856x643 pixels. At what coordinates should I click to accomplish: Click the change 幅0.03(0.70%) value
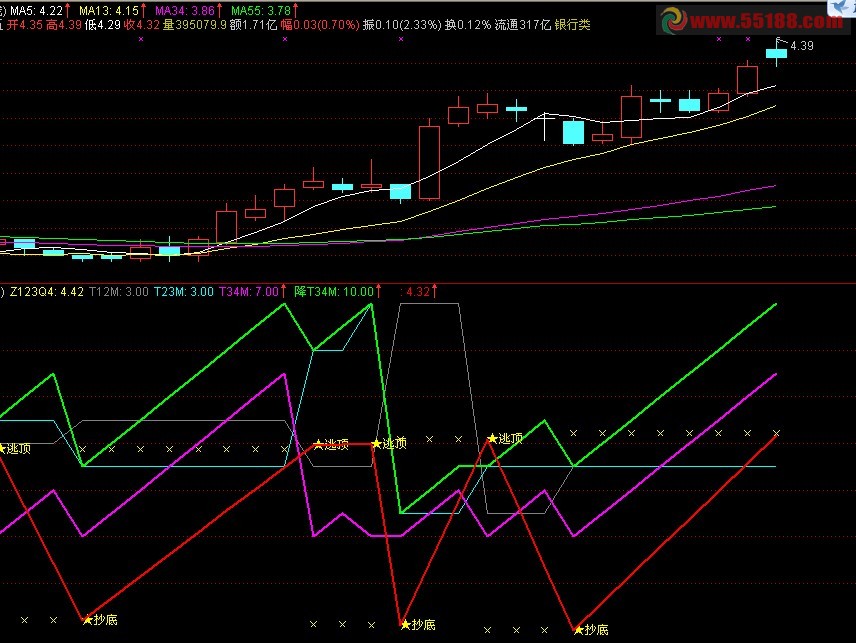(320, 25)
